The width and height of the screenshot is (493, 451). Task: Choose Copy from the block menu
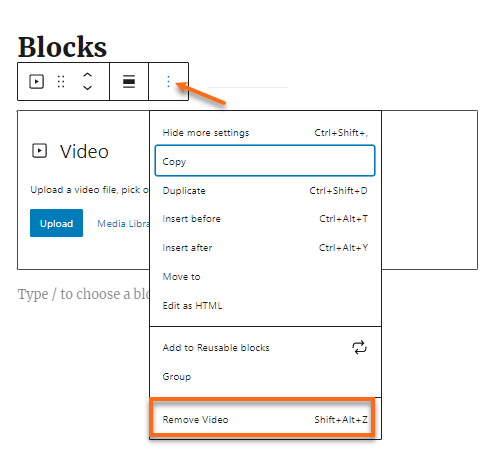(x=265, y=161)
